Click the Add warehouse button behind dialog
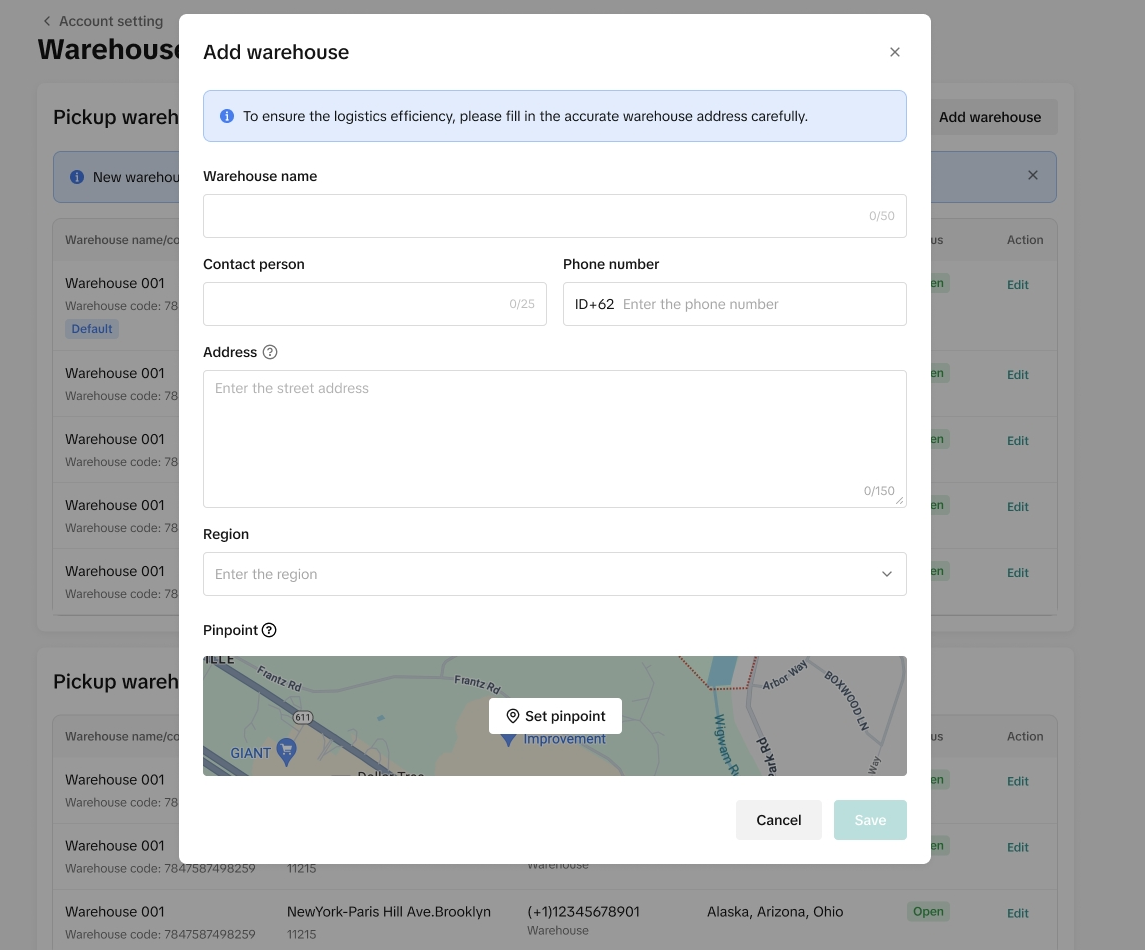The image size is (1145, 950). click(989, 117)
